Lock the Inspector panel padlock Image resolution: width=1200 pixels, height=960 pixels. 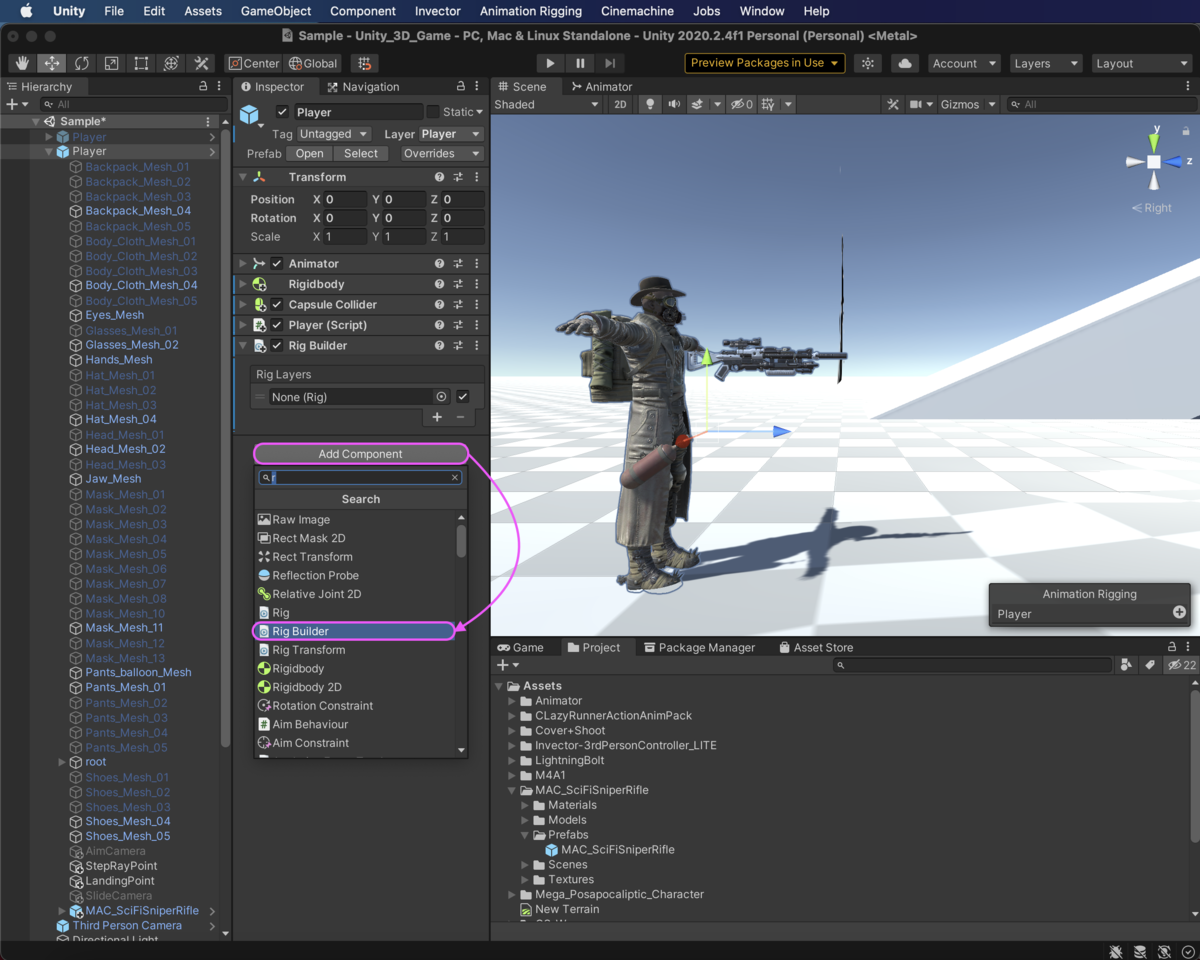[460, 87]
